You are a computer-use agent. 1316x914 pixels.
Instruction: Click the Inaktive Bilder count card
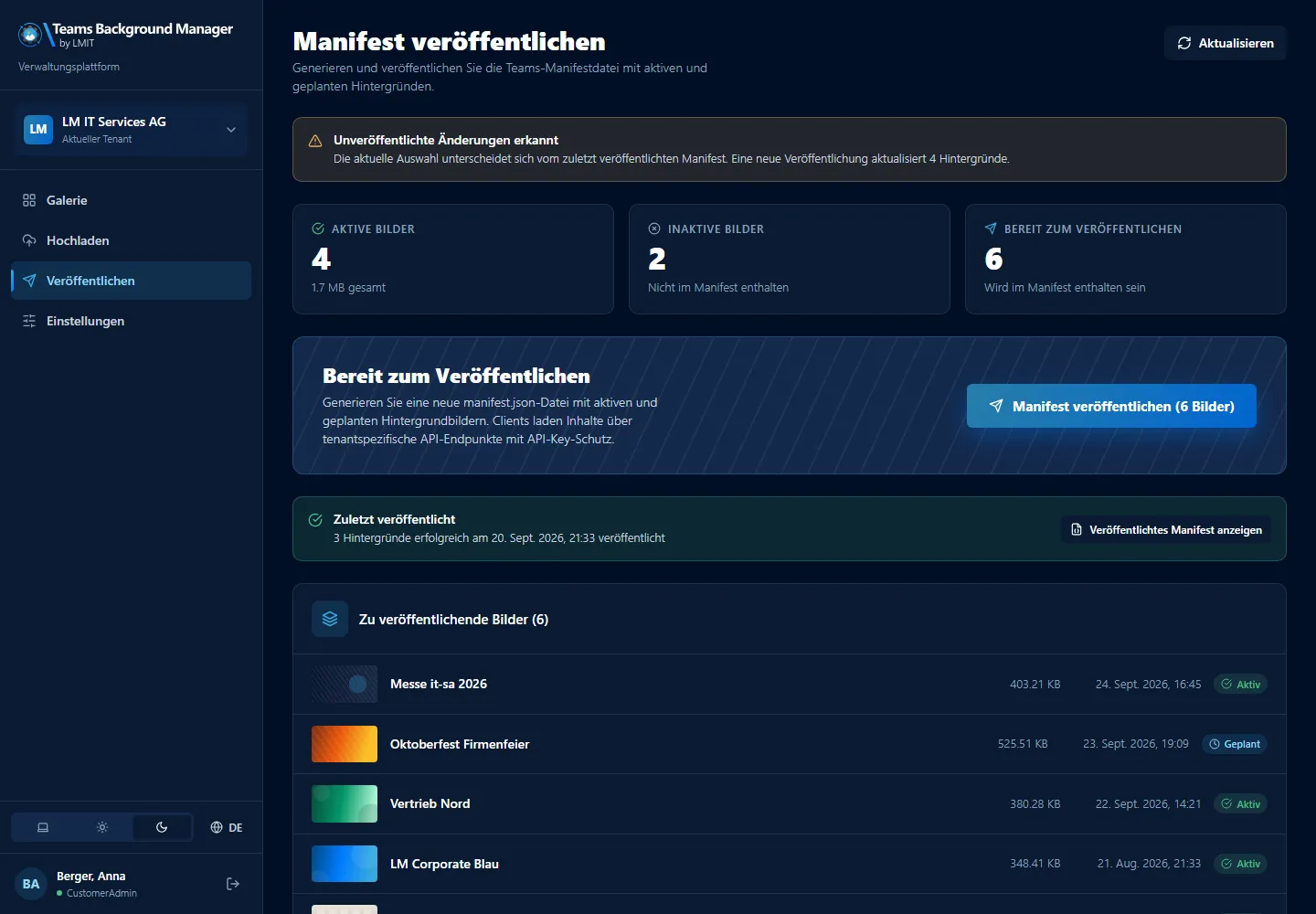[790, 259]
